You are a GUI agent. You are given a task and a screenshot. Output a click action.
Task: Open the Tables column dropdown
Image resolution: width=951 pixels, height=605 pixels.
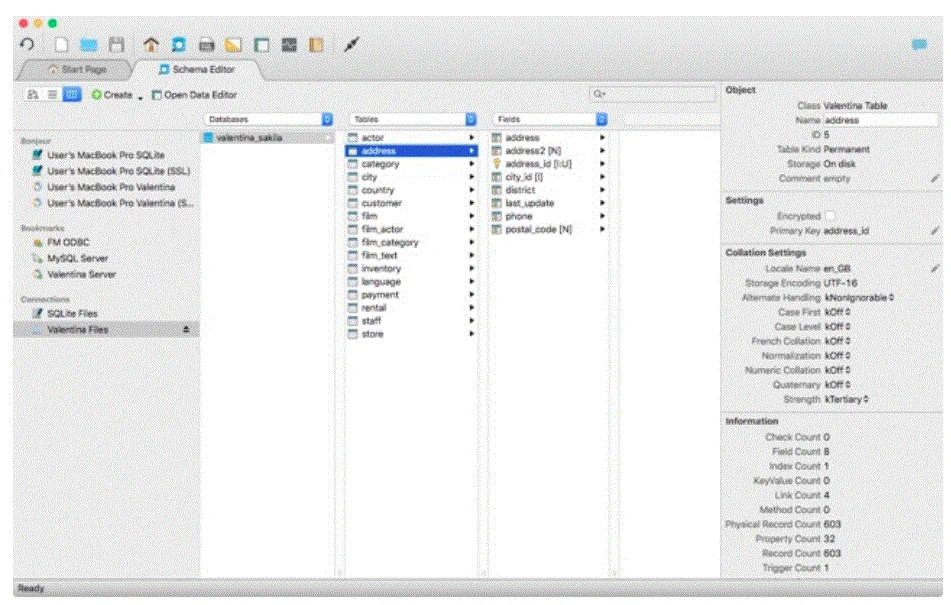tap(414, 119)
